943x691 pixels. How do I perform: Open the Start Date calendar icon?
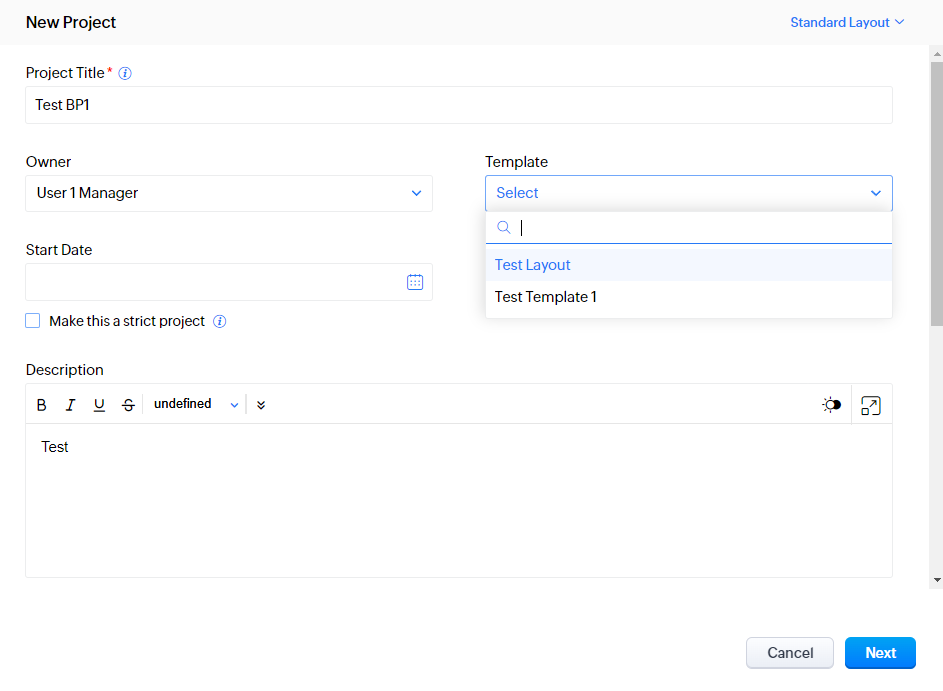(415, 282)
